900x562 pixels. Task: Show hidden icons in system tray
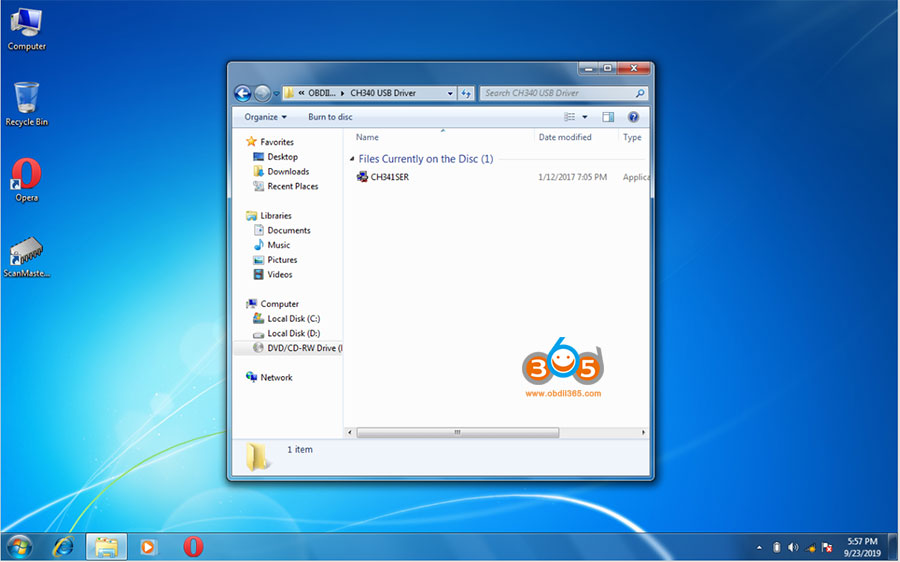click(x=759, y=548)
